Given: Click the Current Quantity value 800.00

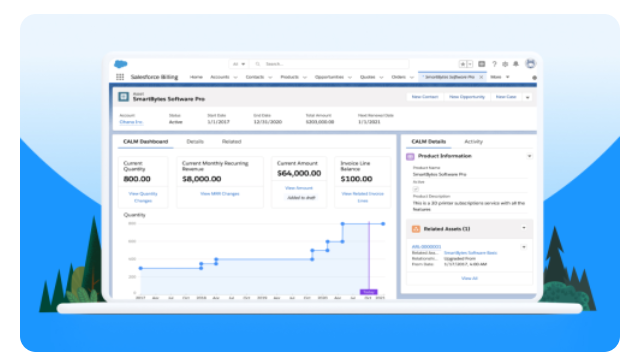Looking at the screenshot, I should (x=137, y=179).
